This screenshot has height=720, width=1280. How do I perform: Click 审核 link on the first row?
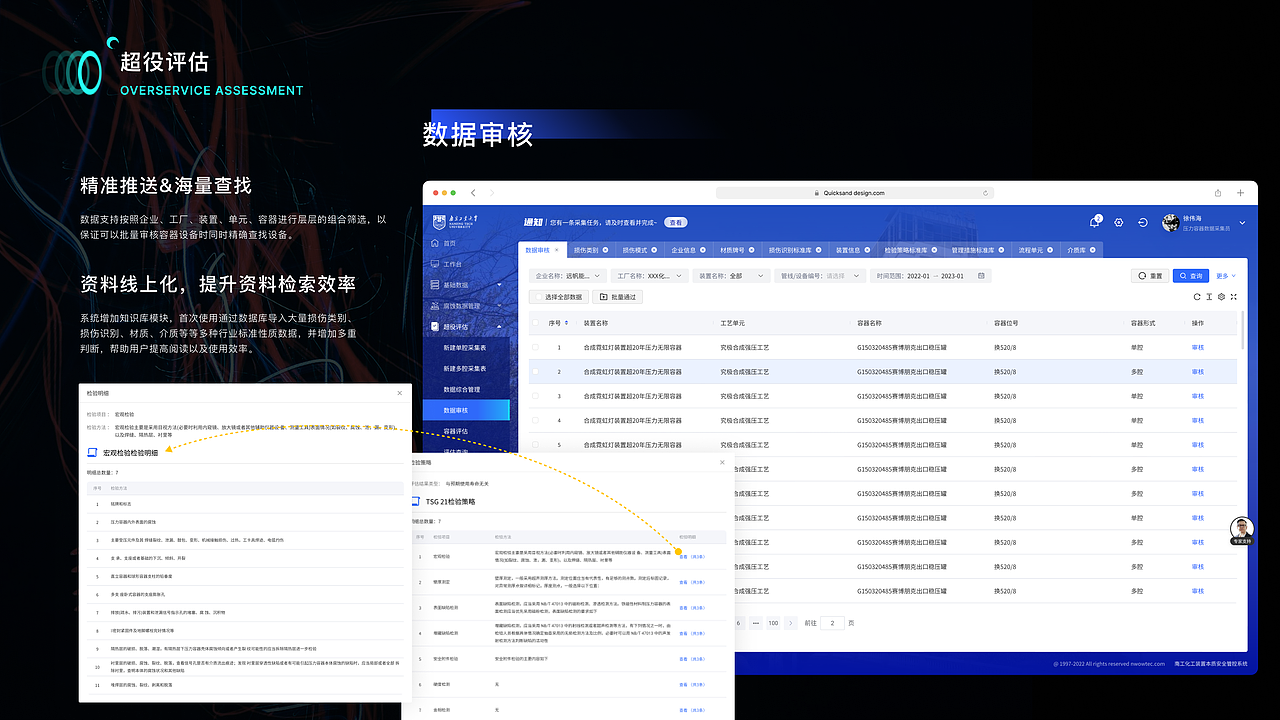click(x=1198, y=347)
